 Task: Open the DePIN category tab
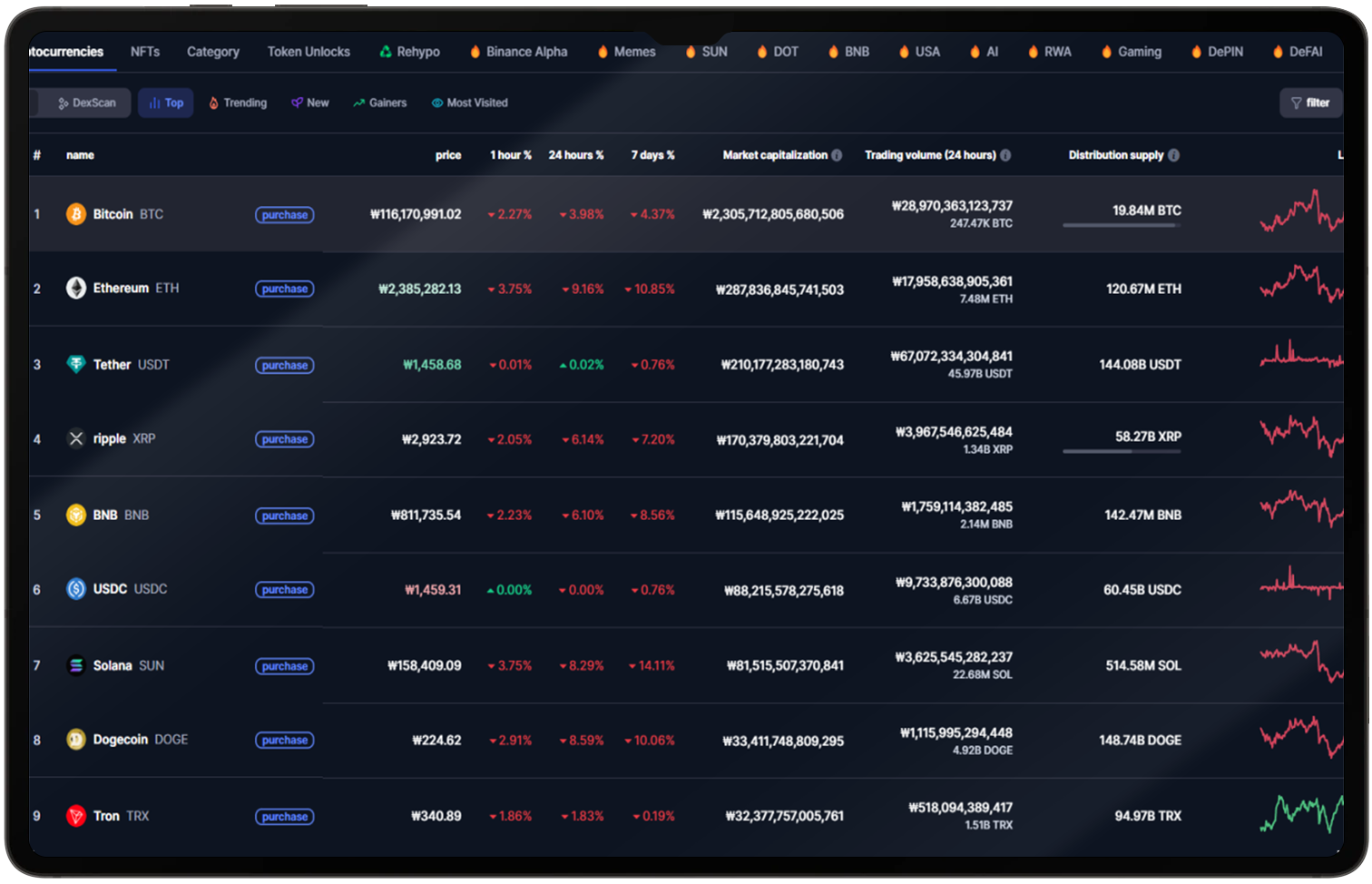1217,52
